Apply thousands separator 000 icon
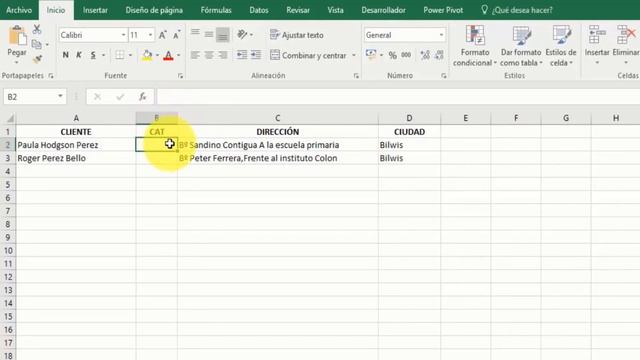Screen dimensions: 640x360 [x=406, y=55]
